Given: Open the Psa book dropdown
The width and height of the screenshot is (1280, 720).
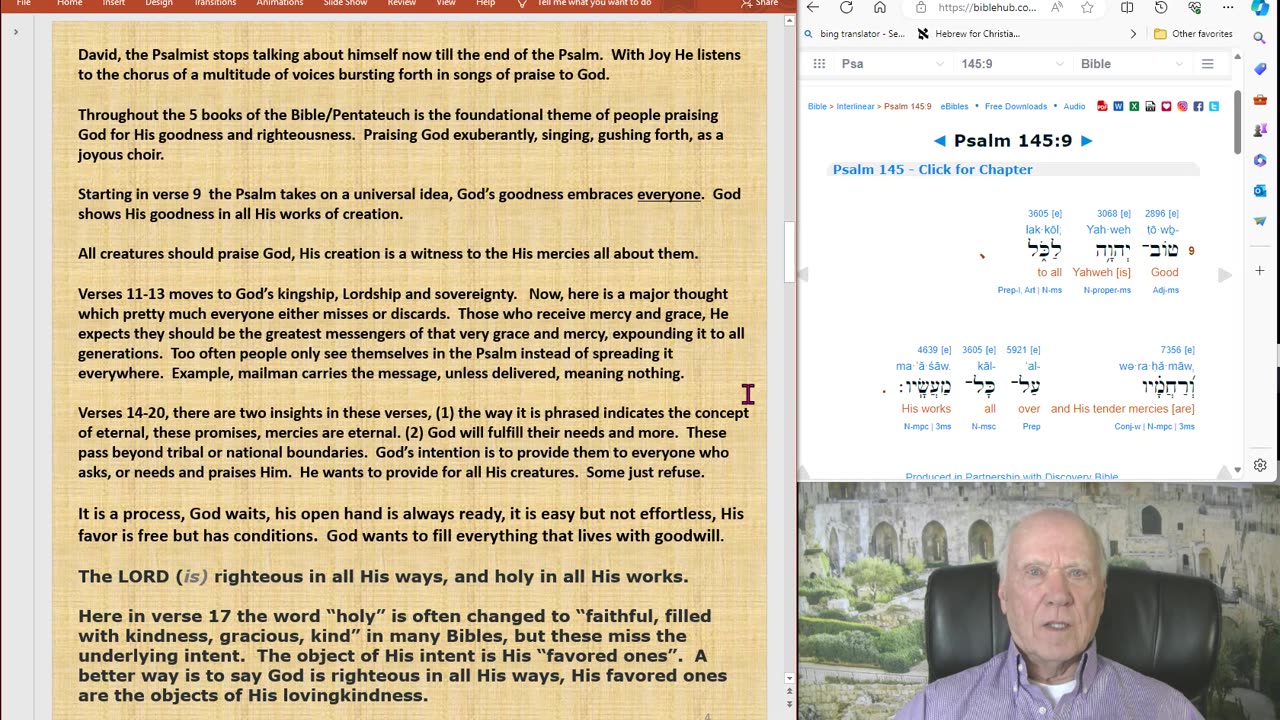Looking at the screenshot, I should 892,64.
